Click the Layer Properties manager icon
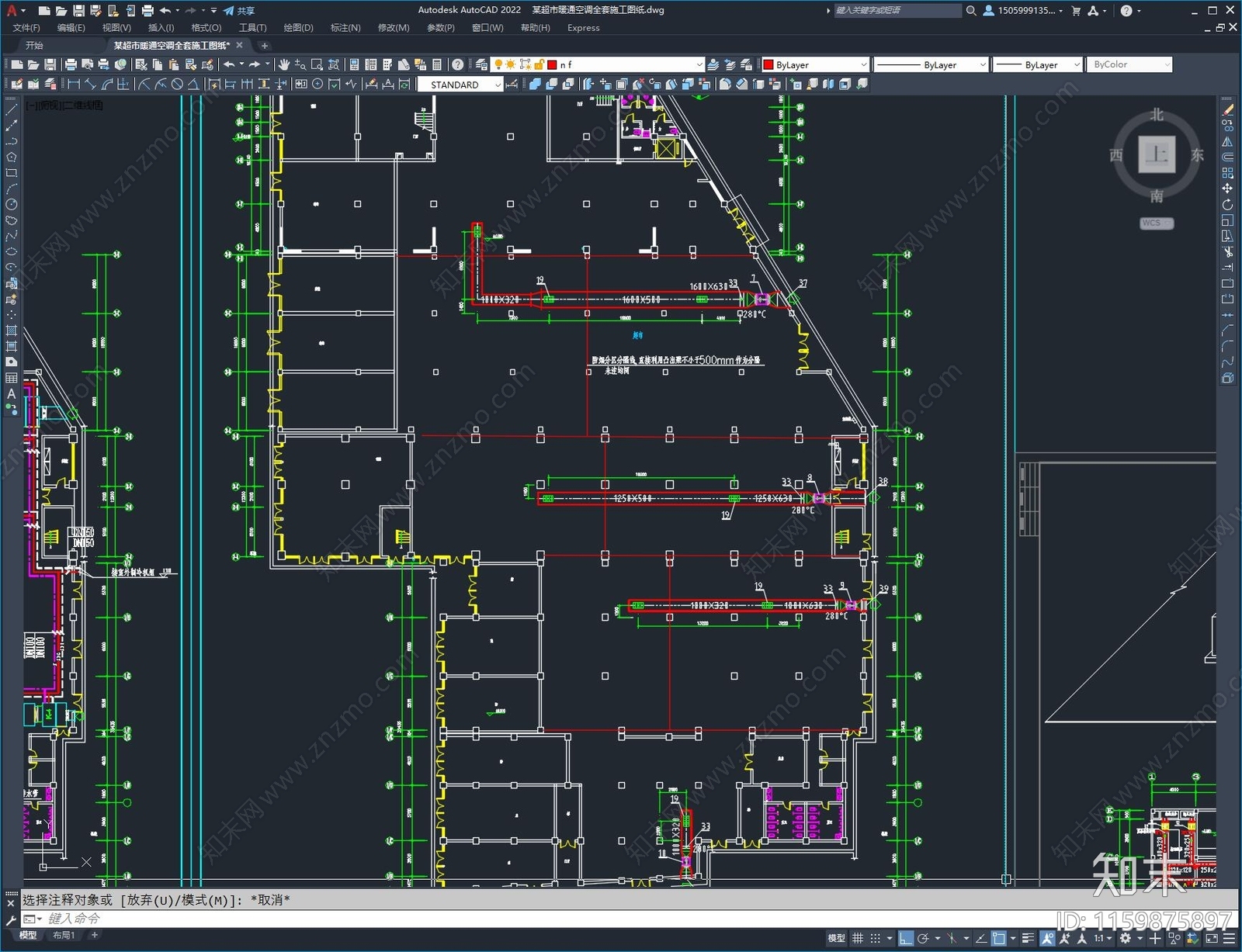The width and height of the screenshot is (1242, 952). pyautogui.click(x=481, y=64)
